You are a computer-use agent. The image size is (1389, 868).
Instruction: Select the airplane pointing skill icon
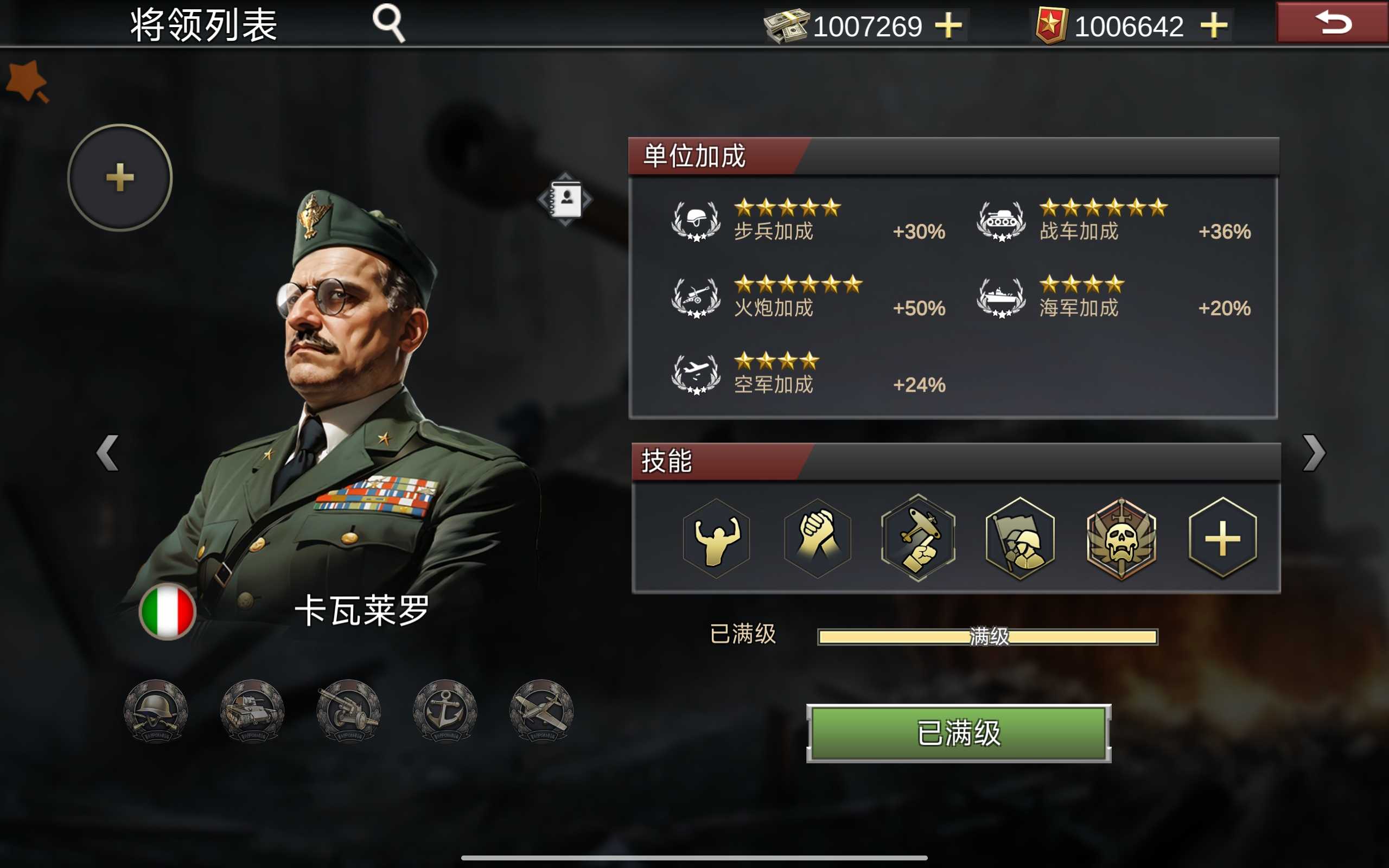[919, 539]
